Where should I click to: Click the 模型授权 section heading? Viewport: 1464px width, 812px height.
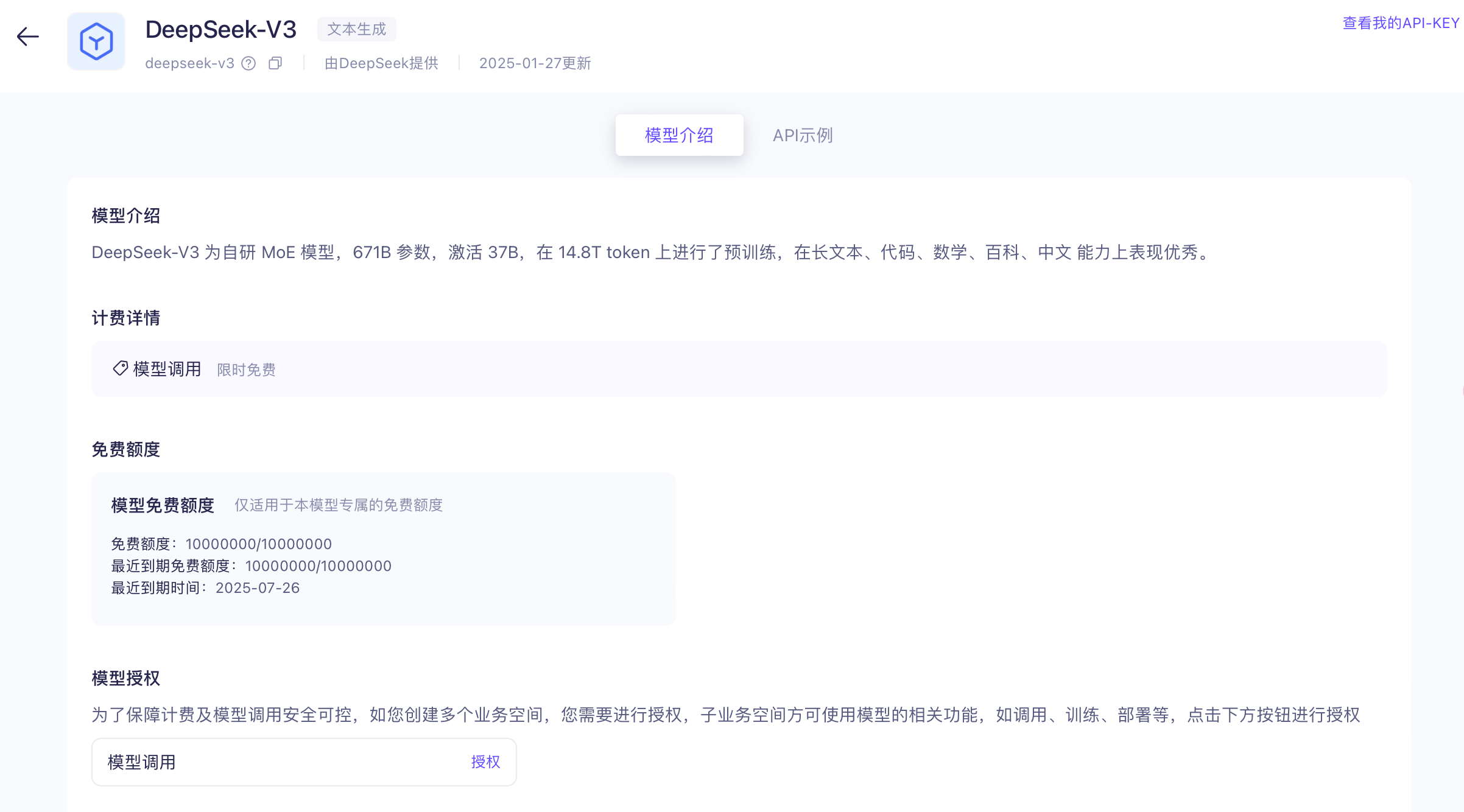tap(125, 678)
